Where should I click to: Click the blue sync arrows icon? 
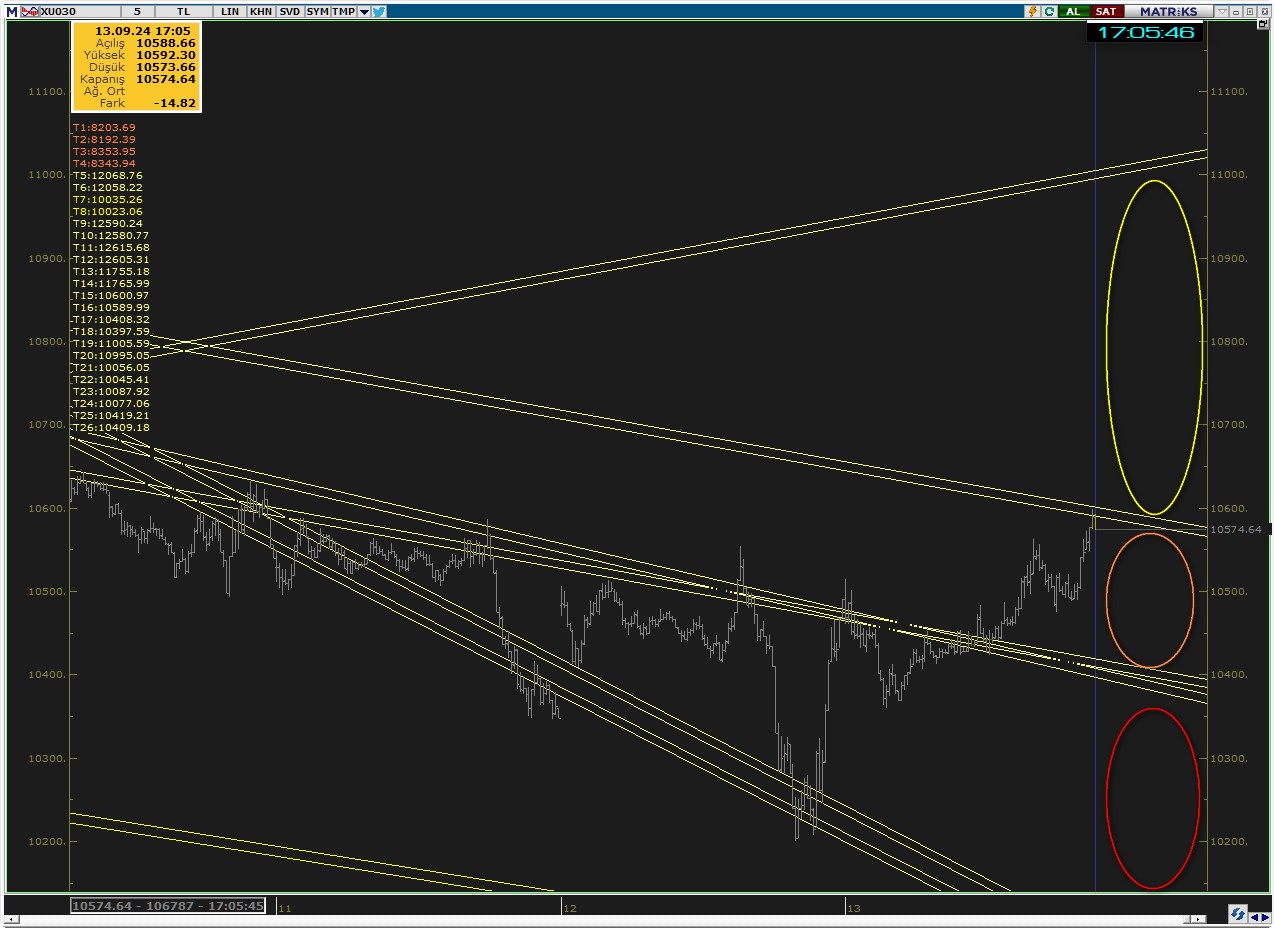point(1237,915)
